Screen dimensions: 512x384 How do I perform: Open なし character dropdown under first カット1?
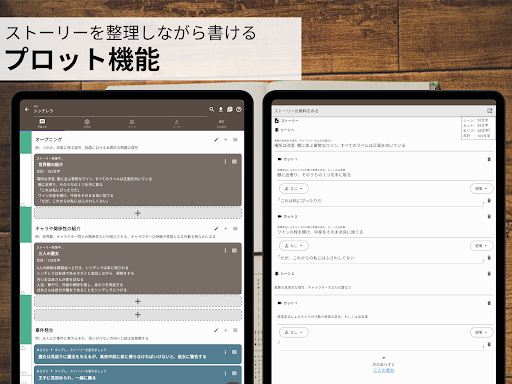click(x=294, y=188)
